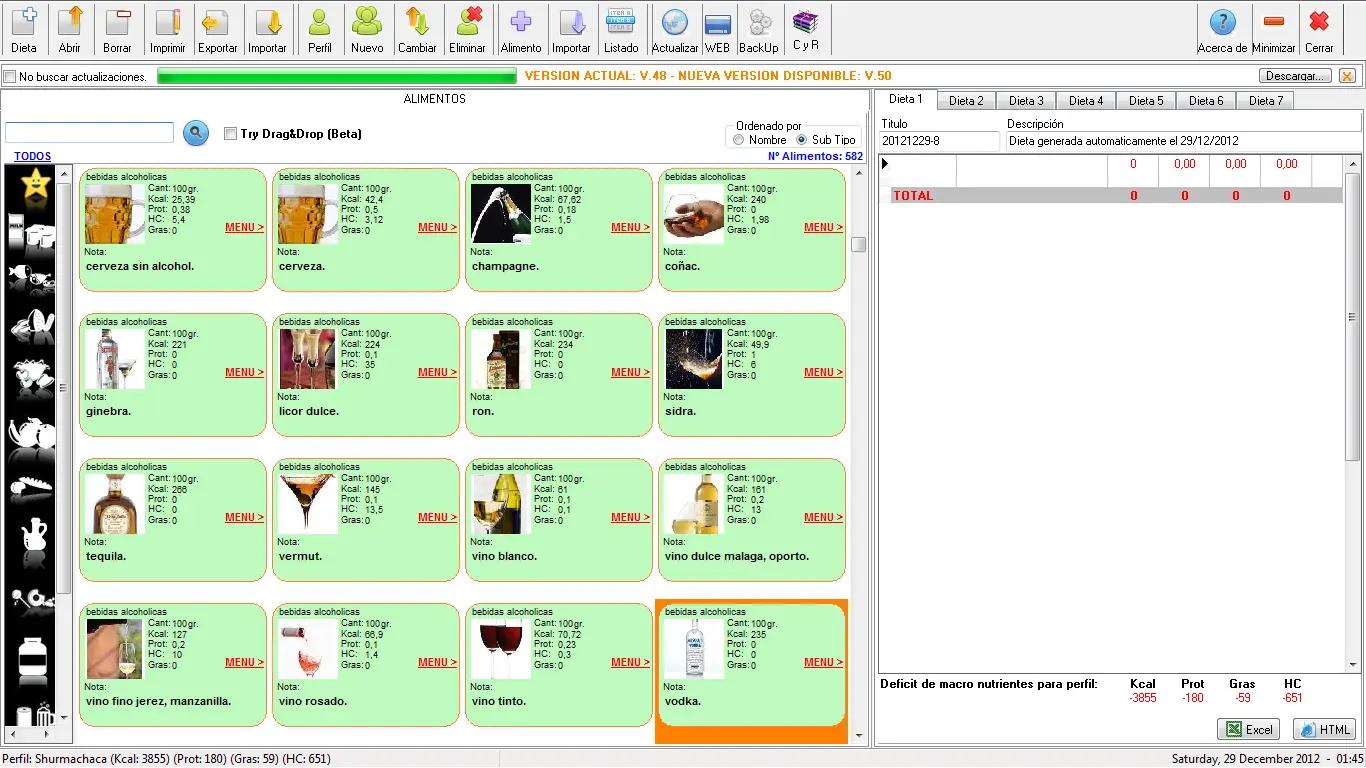Image resolution: width=1366 pixels, height=768 pixels.
Task: Click the food list vertical scrollbar thumb
Action: [x=858, y=245]
